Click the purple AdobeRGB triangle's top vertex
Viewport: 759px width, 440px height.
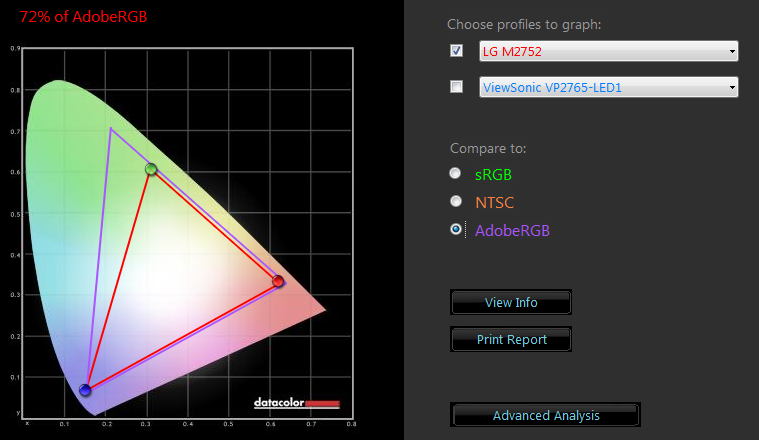click(110, 128)
